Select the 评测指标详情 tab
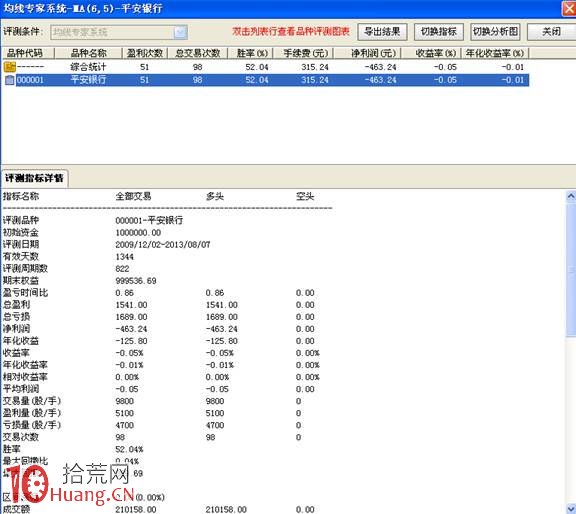 coord(34,179)
